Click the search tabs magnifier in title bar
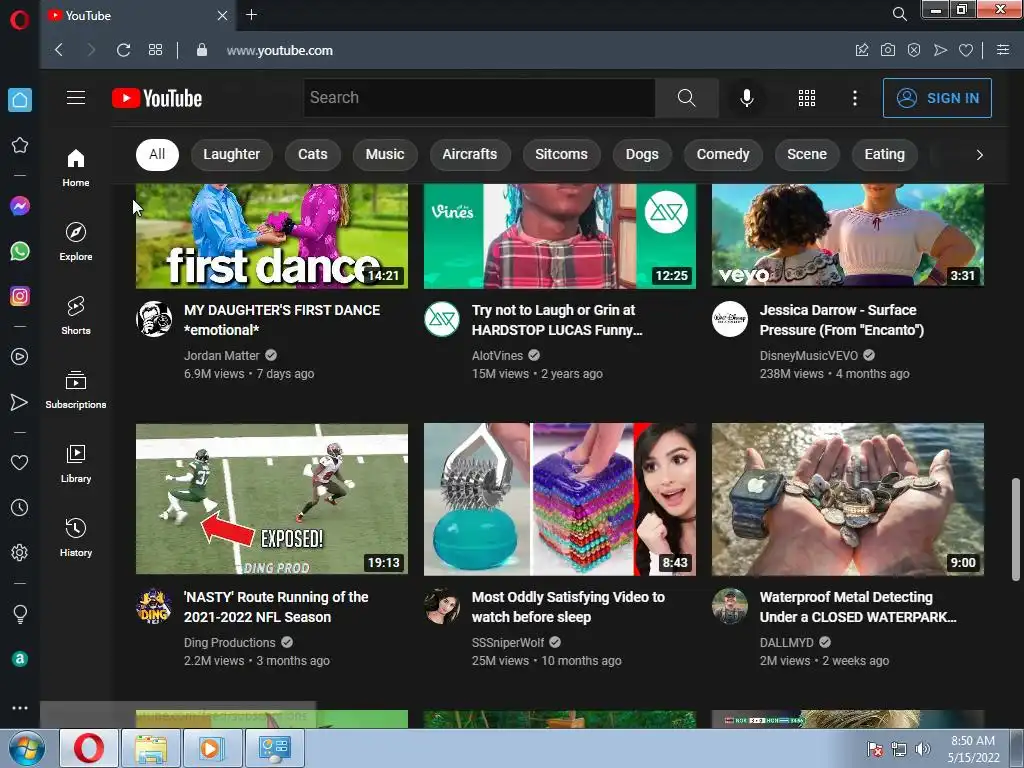The height and width of the screenshot is (768, 1024). point(899,14)
